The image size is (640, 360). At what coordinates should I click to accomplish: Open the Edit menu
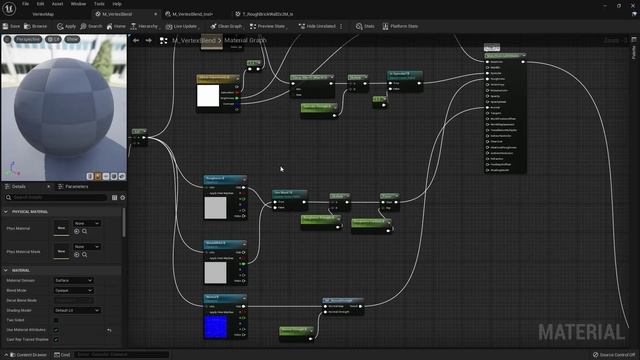[x=40, y=4]
